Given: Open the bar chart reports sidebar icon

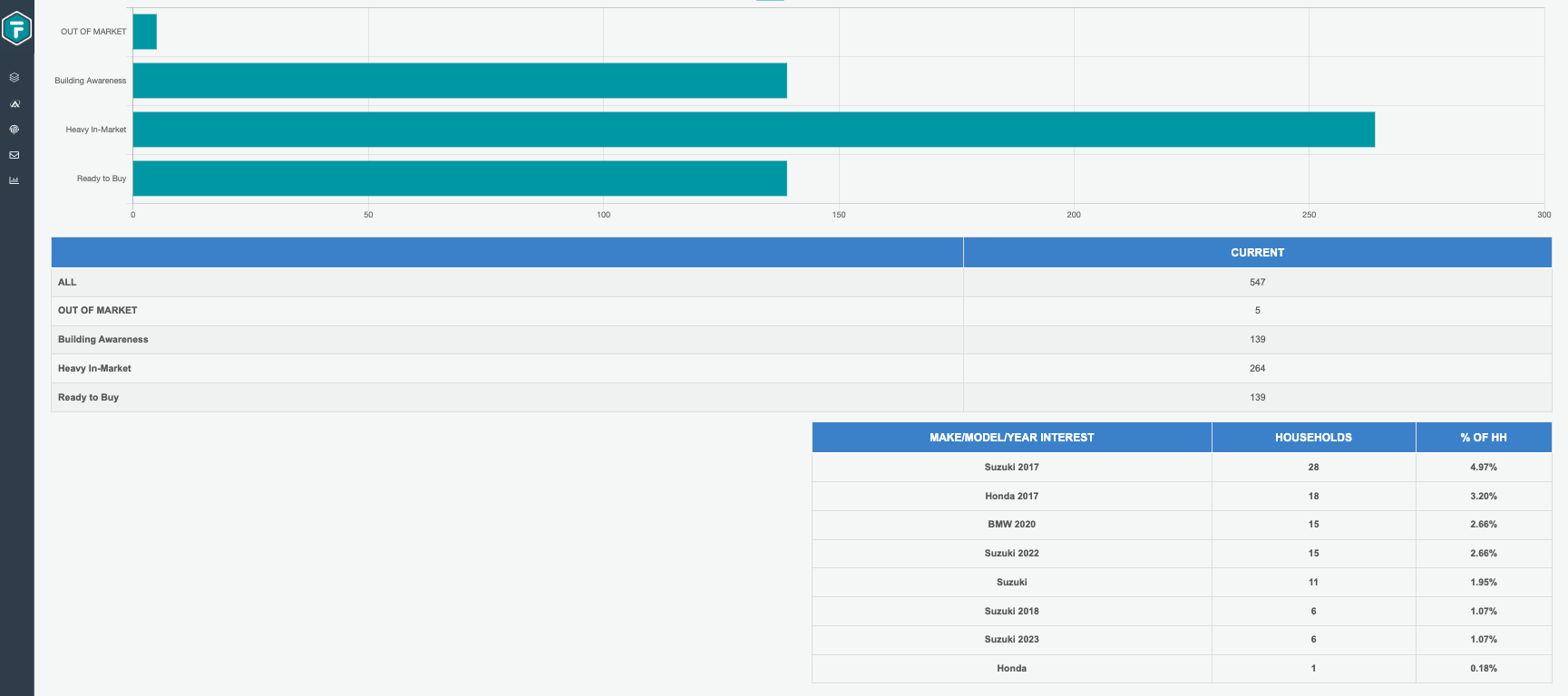Looking at the screenshot, I should 15,180.
